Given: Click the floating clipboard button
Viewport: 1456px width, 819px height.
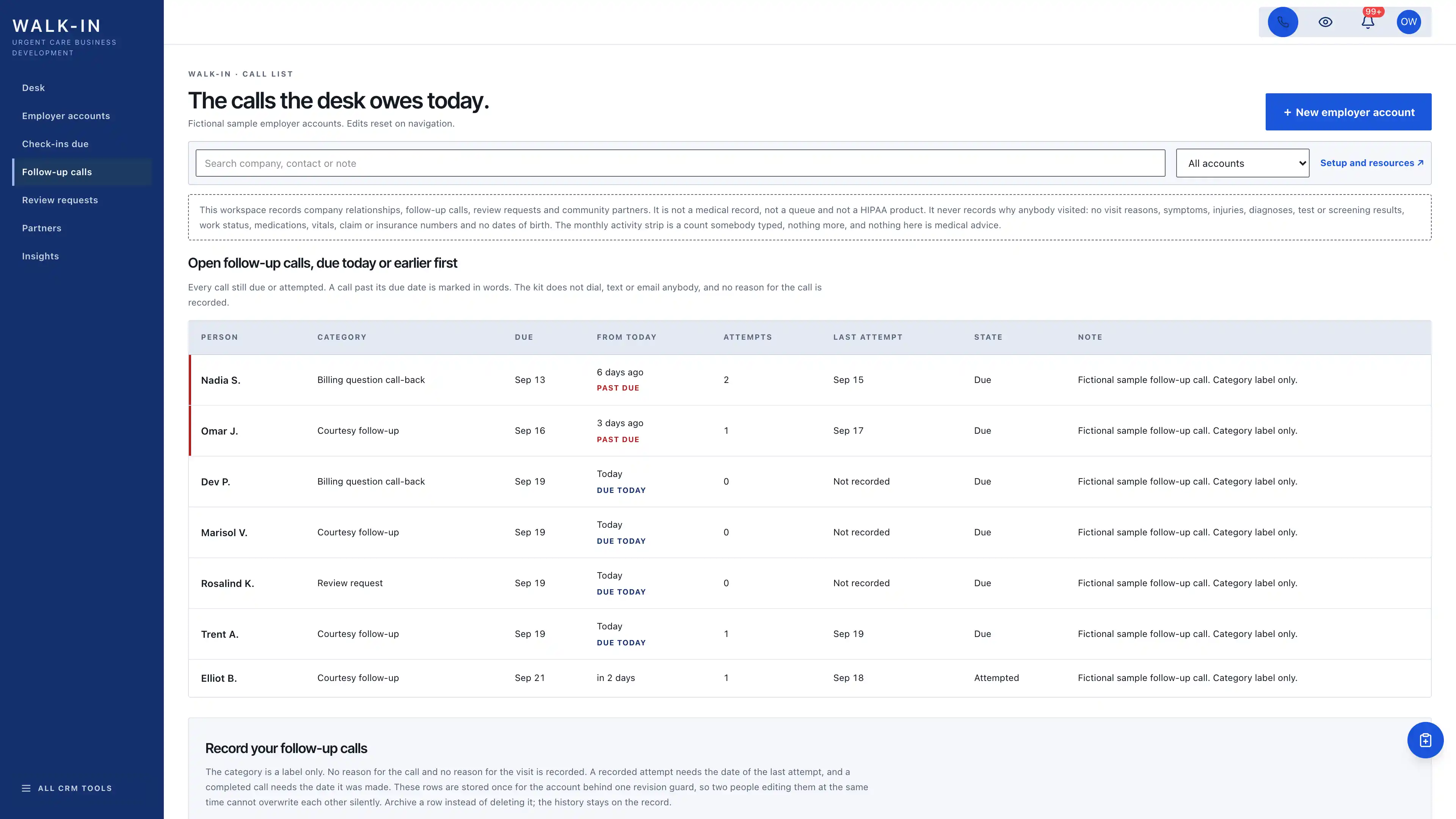Looking at the screenshot, I should click(x=1425, y=740).
